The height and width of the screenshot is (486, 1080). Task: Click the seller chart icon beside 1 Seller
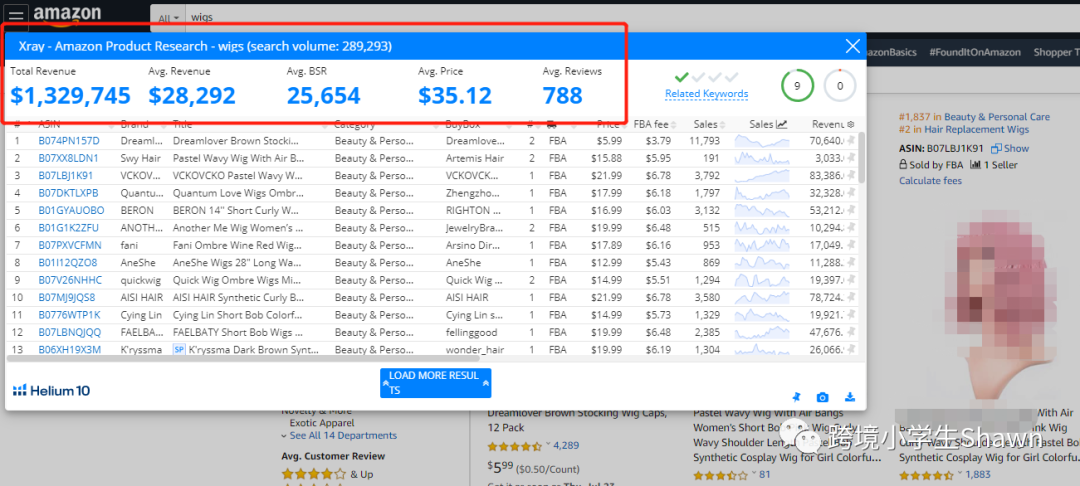pyautogui.click(x=975, y=165)
